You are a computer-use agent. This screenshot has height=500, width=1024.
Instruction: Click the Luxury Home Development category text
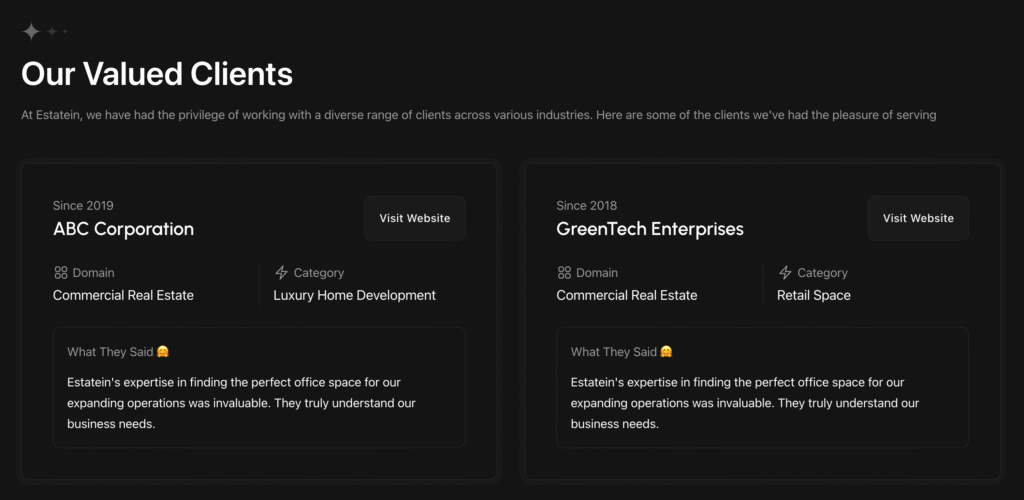[x=355, y=295]
